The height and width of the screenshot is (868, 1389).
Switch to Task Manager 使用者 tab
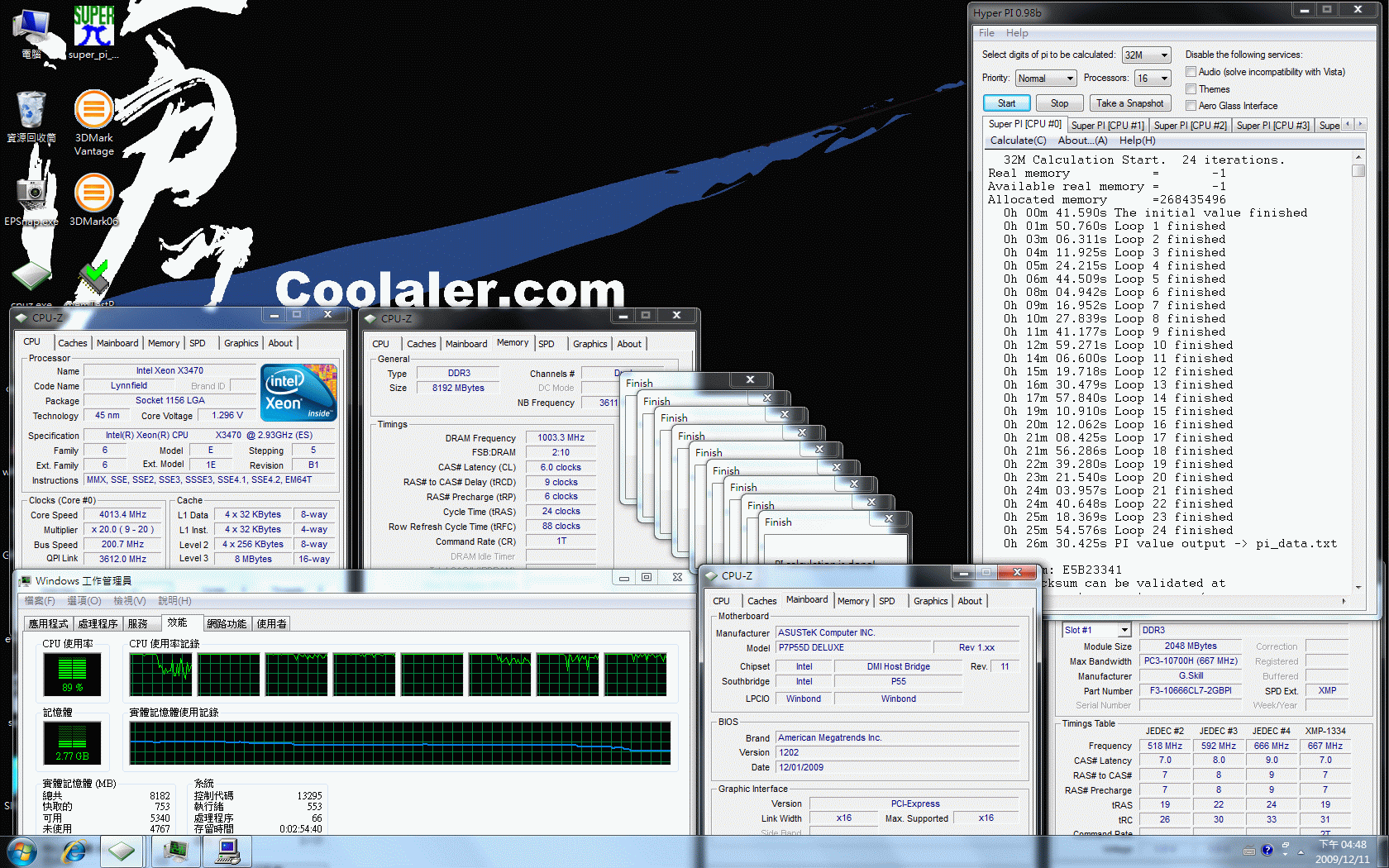(271, 624)
